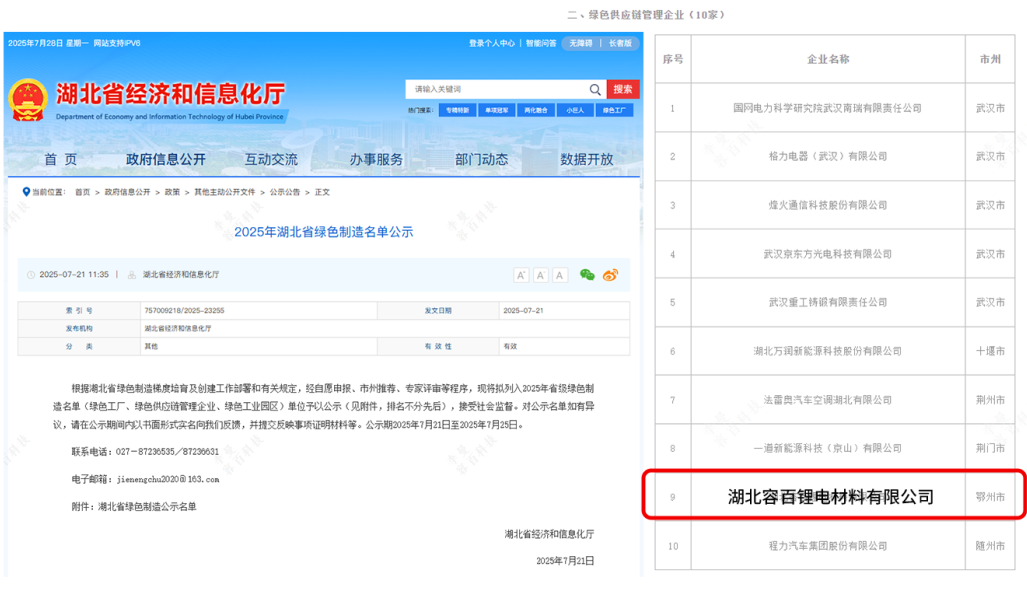Select the largest font size A⁺ icon
This screenshot has height=590, width=1027.
click(x=521, y=275)
